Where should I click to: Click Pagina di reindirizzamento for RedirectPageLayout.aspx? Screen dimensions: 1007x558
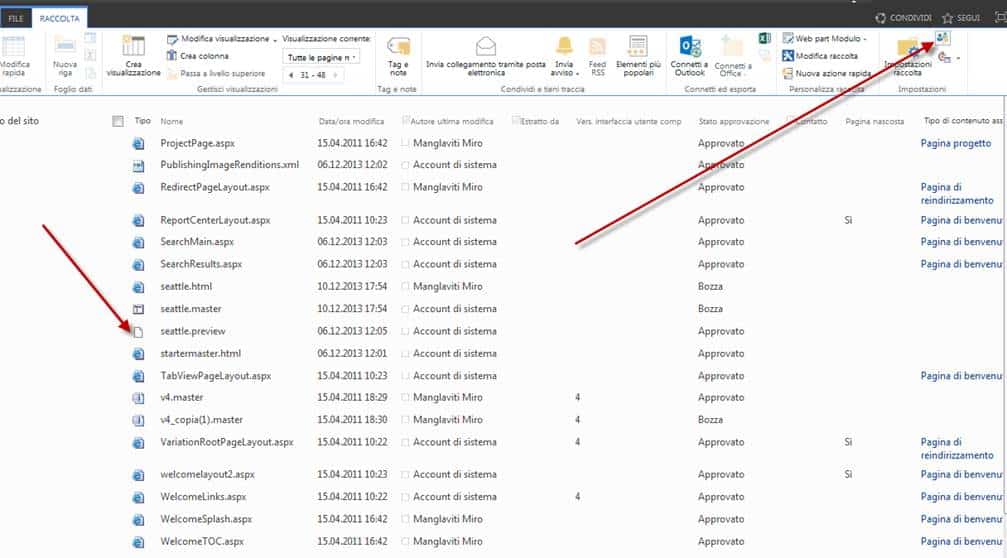(x=957, y=194)
